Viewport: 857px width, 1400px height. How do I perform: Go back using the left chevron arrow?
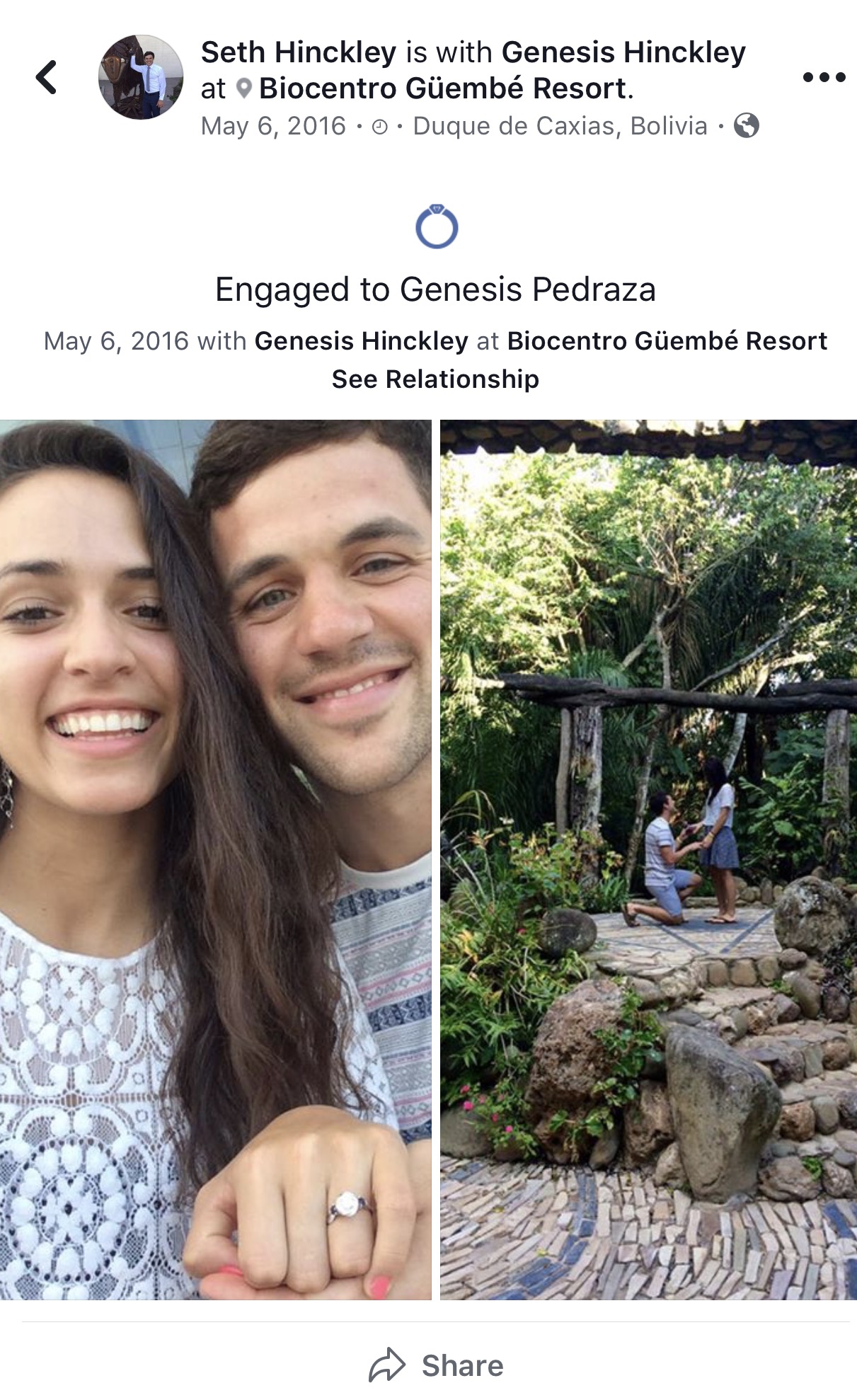pos(47,77)
